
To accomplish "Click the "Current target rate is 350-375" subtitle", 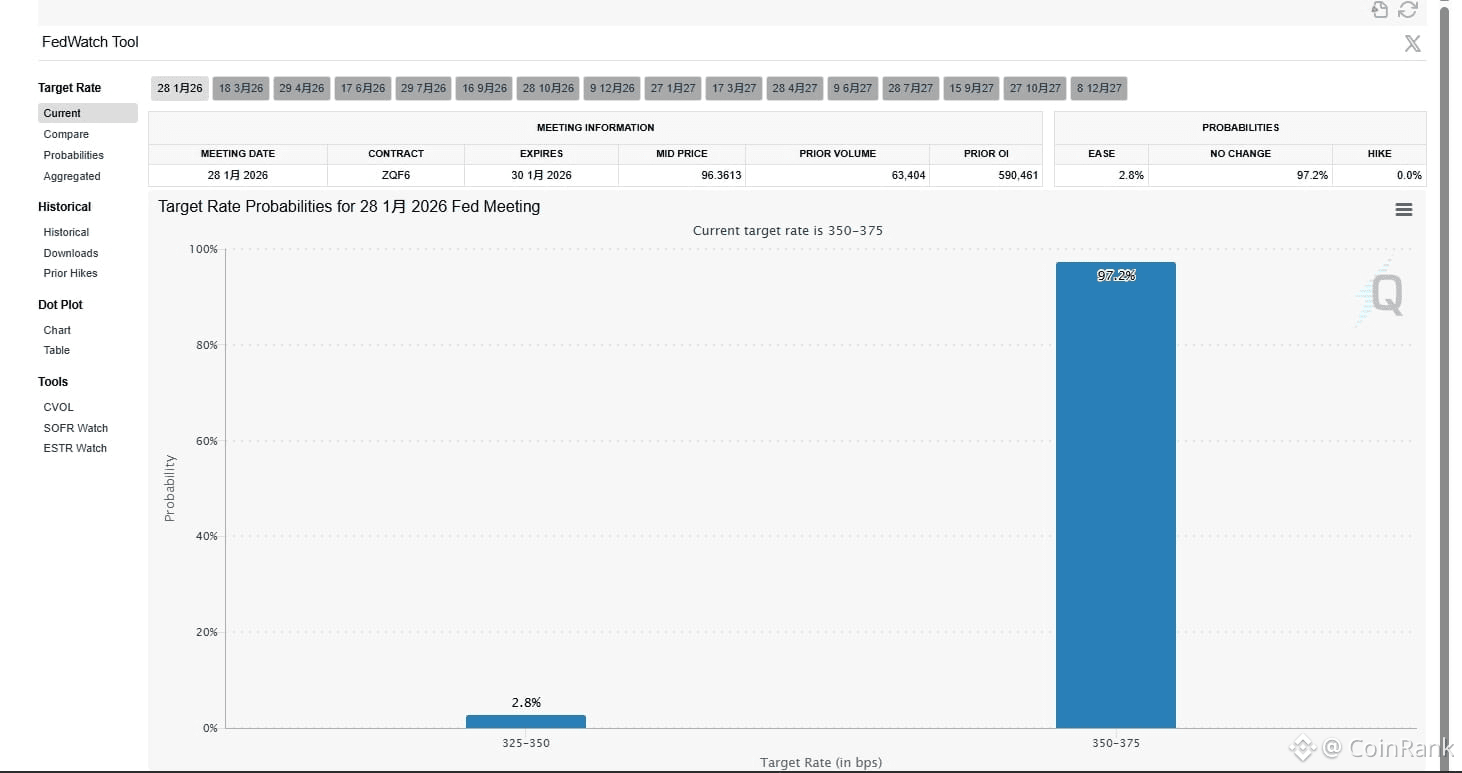I will coord(788,231).
